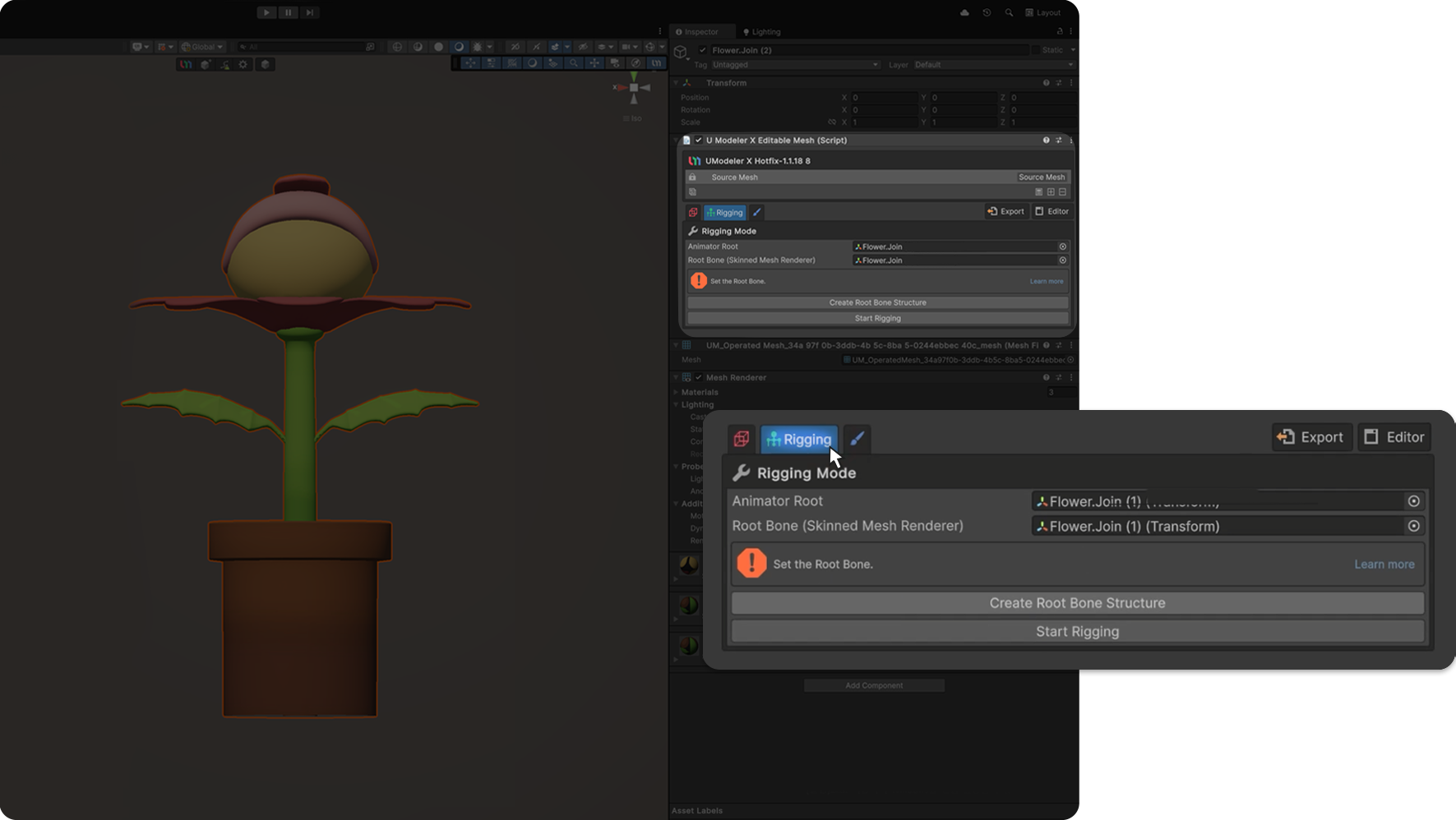Toggle the Static checkbox
The height and width of the screenshot is (820, 1456).
[1036, 50]
